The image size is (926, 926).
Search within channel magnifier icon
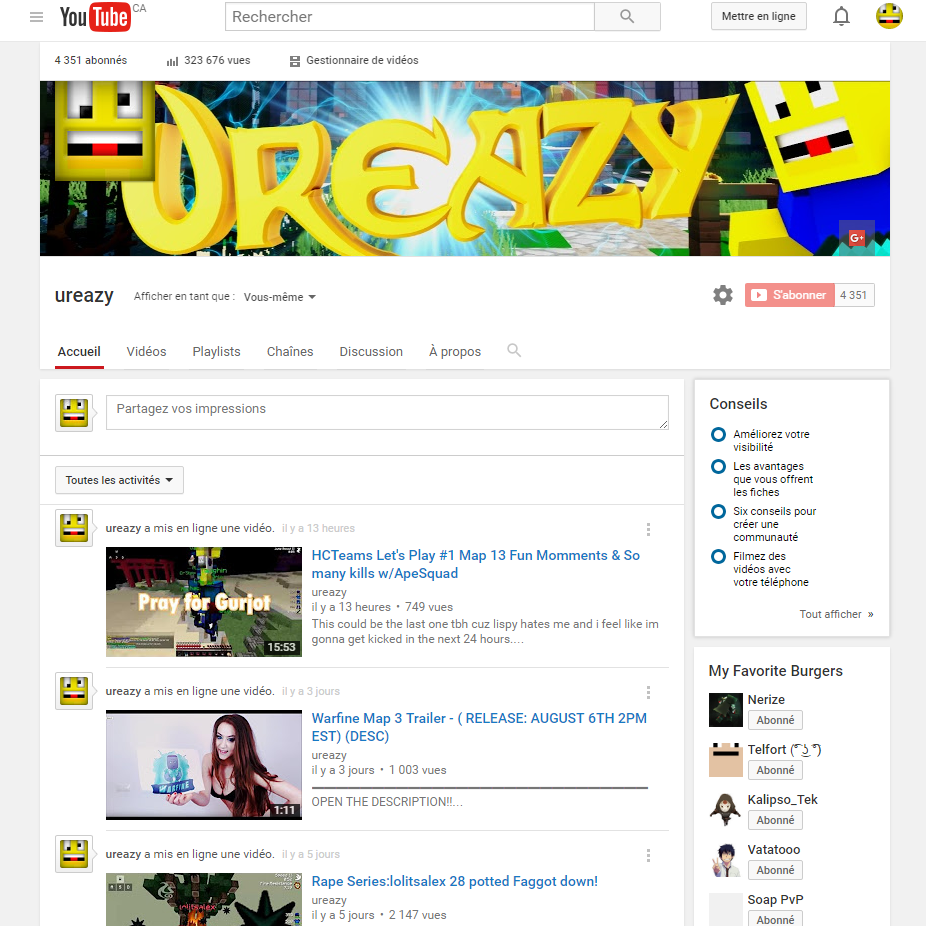(514, 350)
